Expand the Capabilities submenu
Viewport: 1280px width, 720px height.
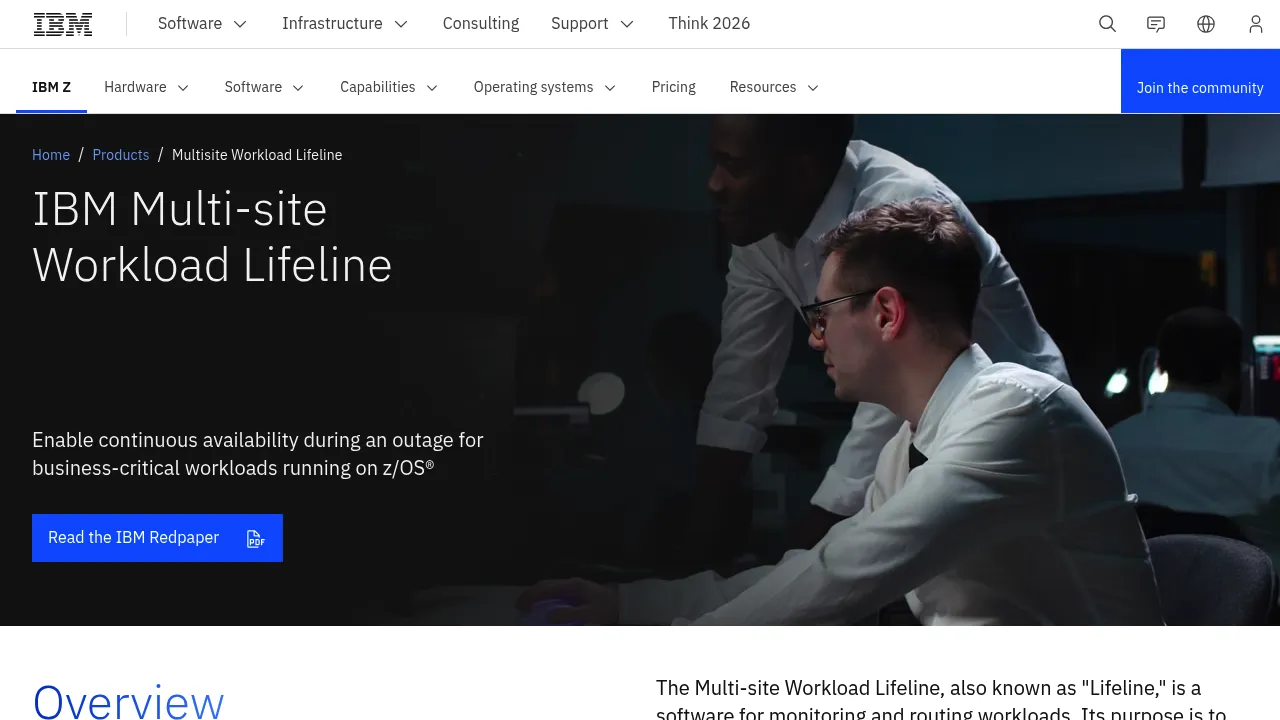pyautogui.click(x=389, y=87)
